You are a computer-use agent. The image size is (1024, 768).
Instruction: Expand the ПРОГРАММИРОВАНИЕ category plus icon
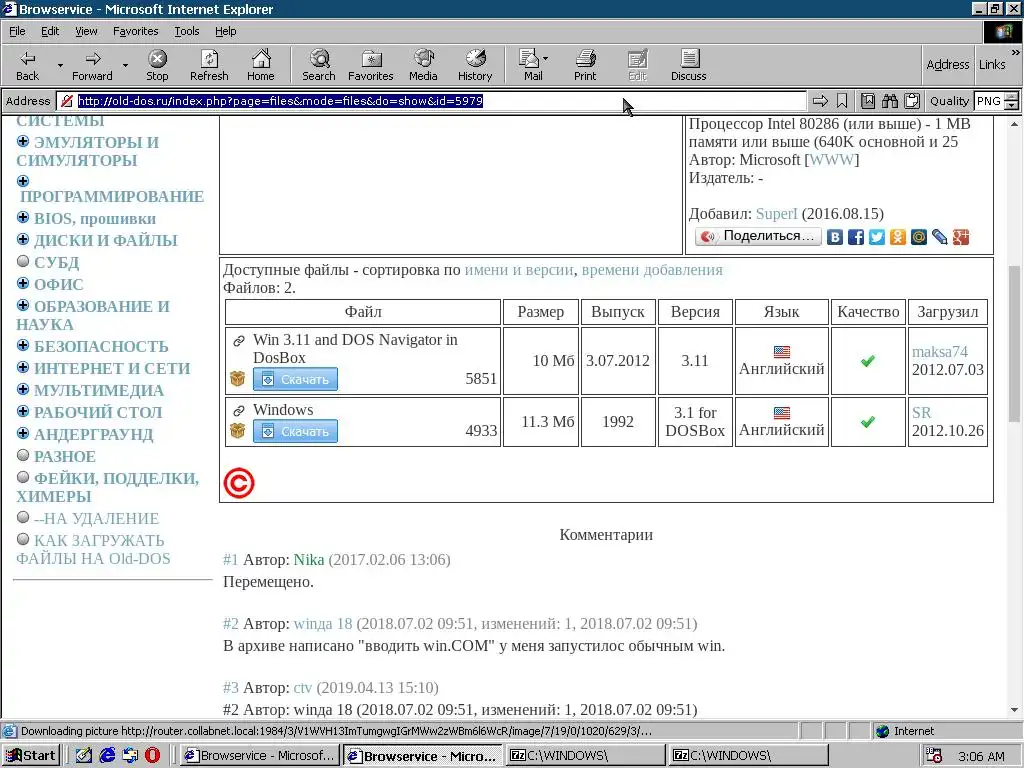(x=23, y=181)
